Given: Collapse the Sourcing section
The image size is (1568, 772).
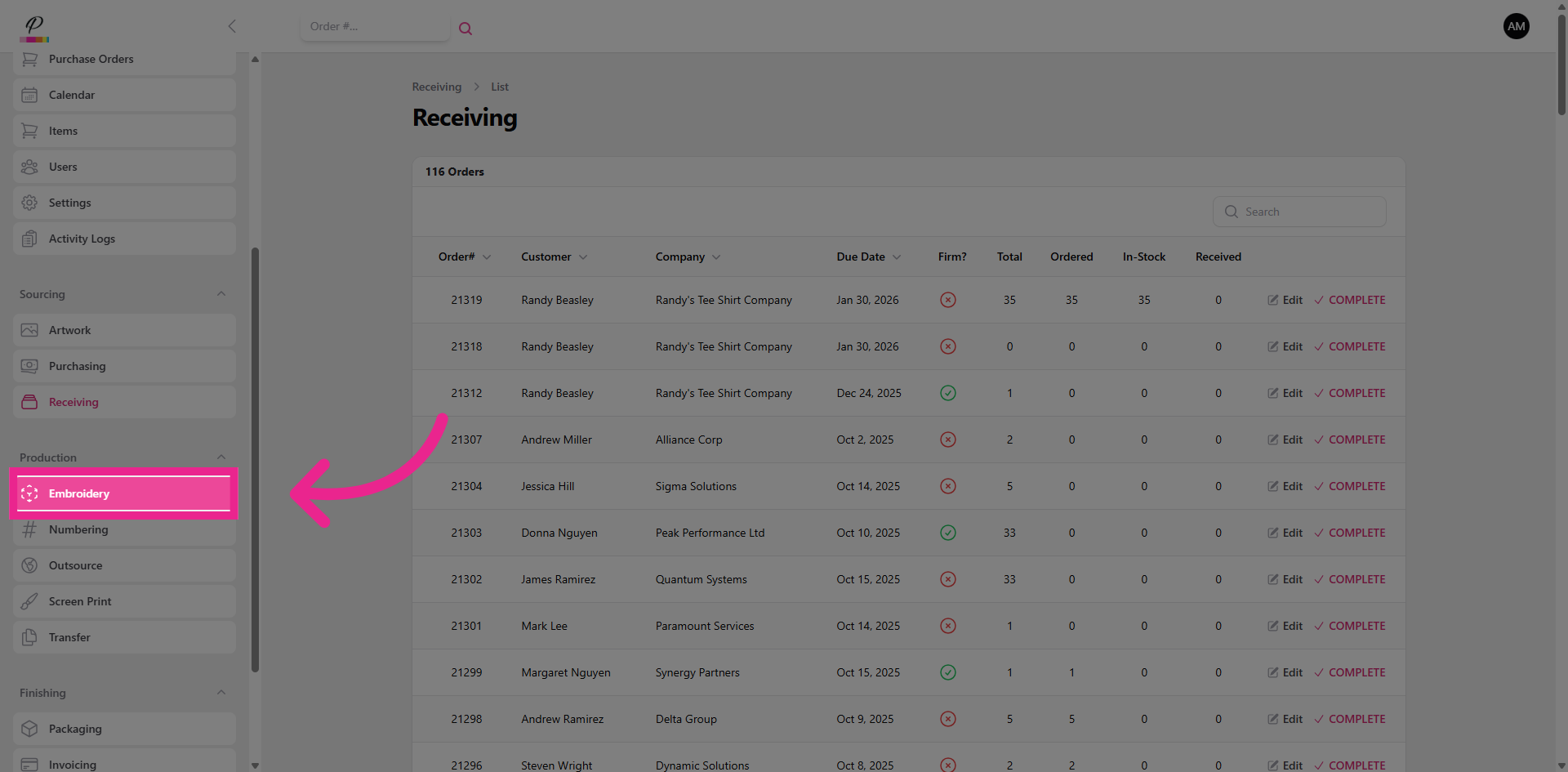Looking at the screenshot, I should pyautogui.click(x=221, y=294).
